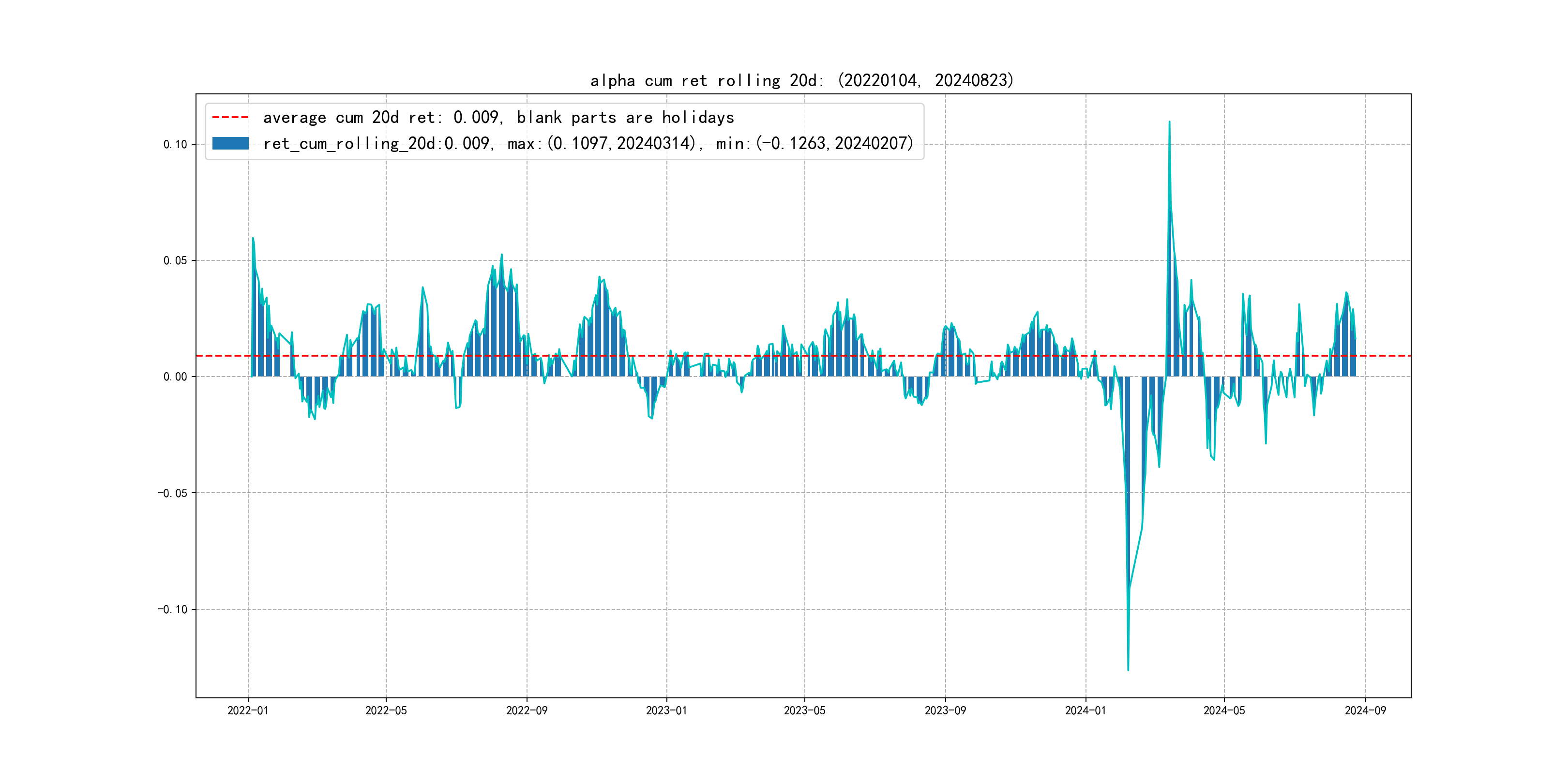Click the 2024-05 x-axis label
This screenshot has width=1568, height=784.
coord(1224,710)
